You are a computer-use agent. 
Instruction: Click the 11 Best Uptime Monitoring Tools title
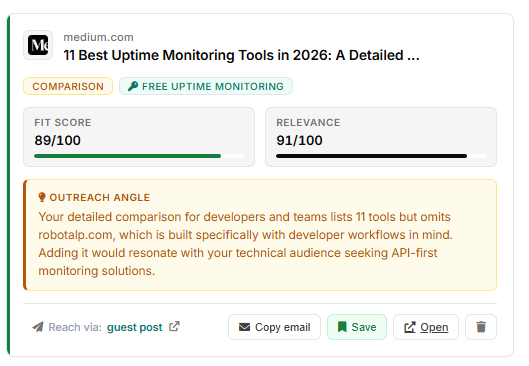[x=241, y=55]
